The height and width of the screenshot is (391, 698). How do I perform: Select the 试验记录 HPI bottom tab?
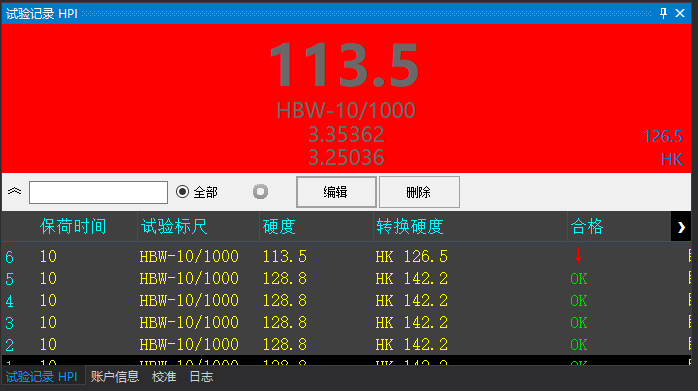[42, 377]
